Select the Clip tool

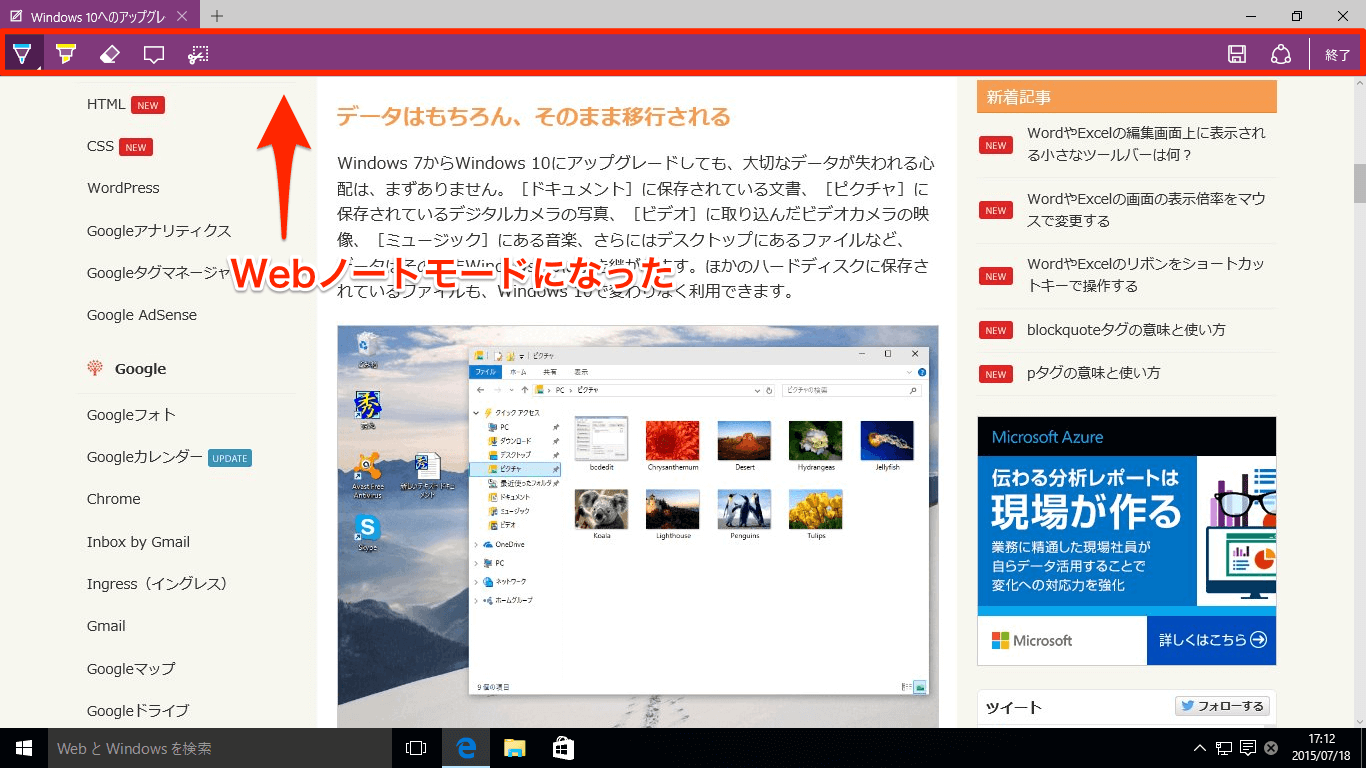tap(198, 53)
